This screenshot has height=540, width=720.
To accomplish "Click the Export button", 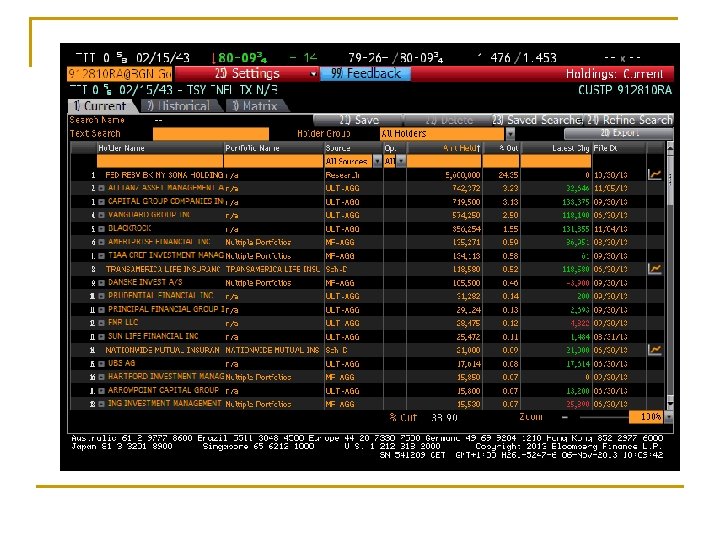I will point(619,133).
